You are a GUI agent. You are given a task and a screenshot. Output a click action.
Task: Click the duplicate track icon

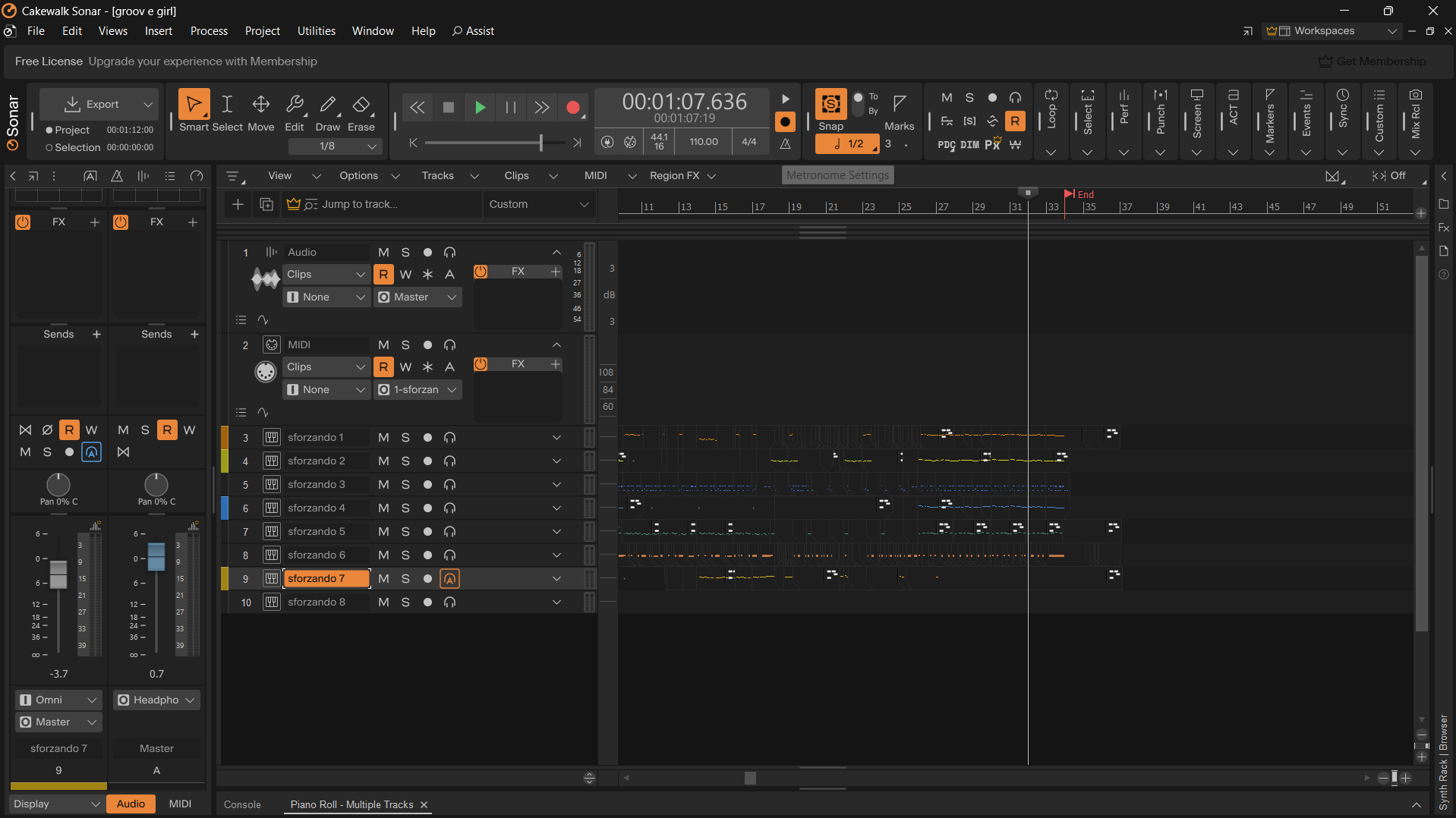pos(266,204)
